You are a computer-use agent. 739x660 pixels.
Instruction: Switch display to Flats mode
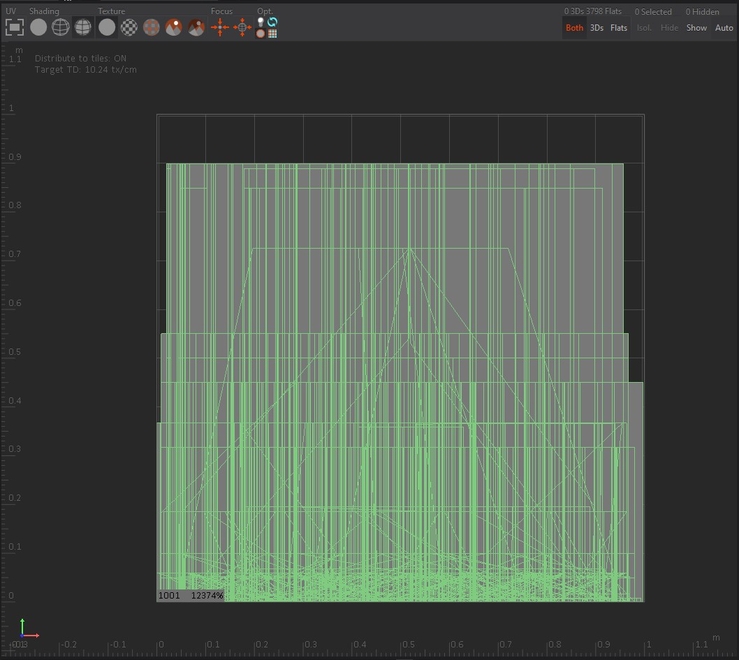619,28
